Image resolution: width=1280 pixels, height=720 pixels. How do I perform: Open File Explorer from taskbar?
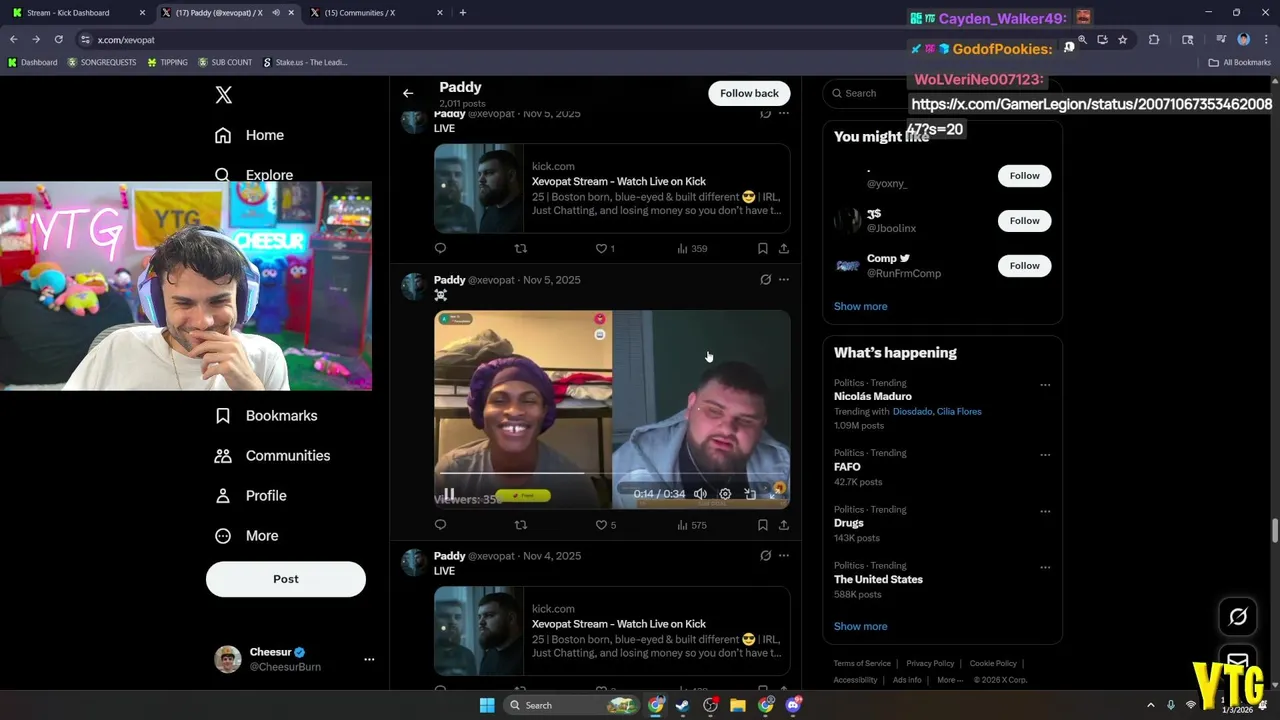(738, 705)
